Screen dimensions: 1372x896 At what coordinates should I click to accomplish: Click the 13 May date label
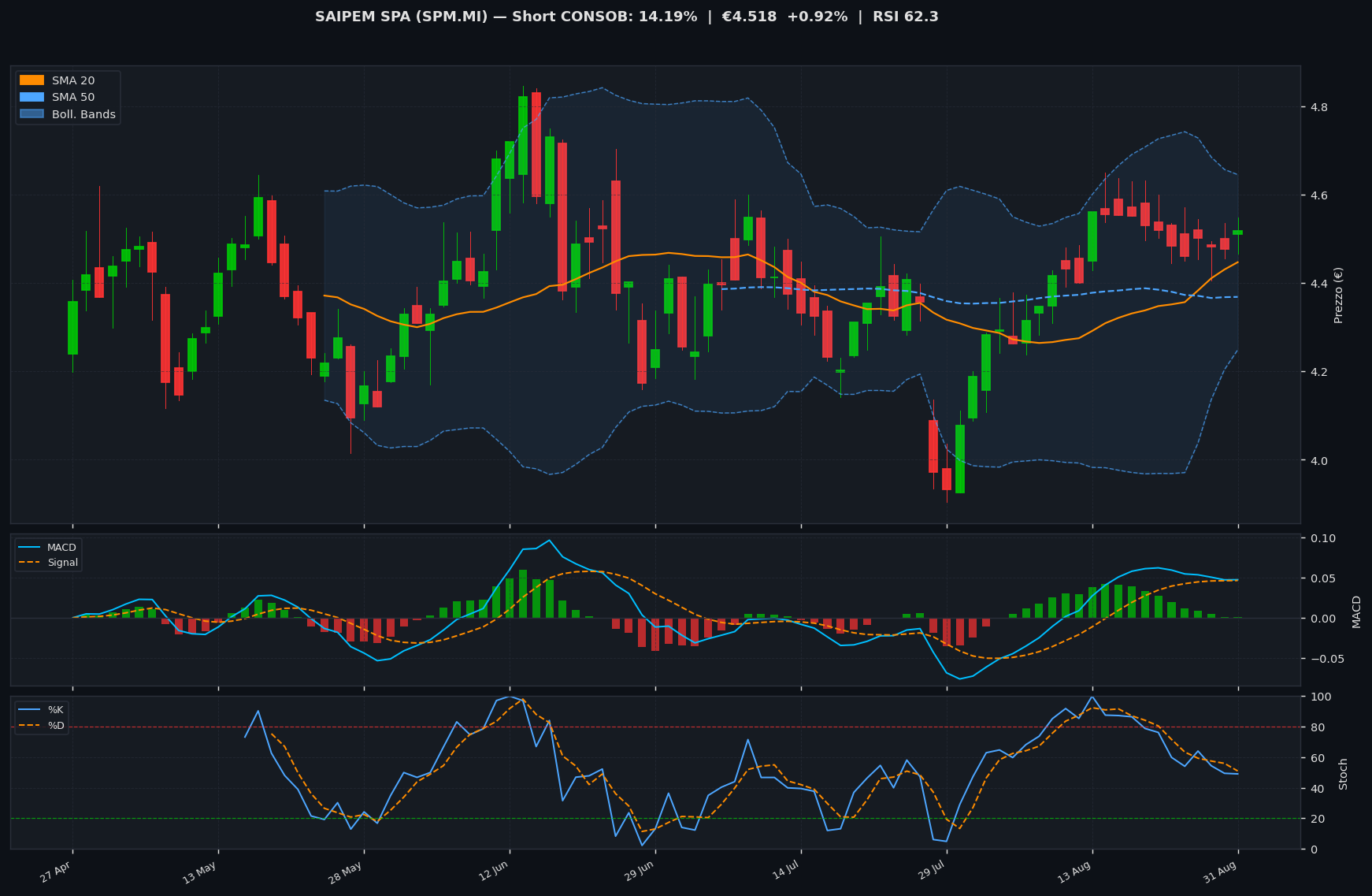coord(199,873)
